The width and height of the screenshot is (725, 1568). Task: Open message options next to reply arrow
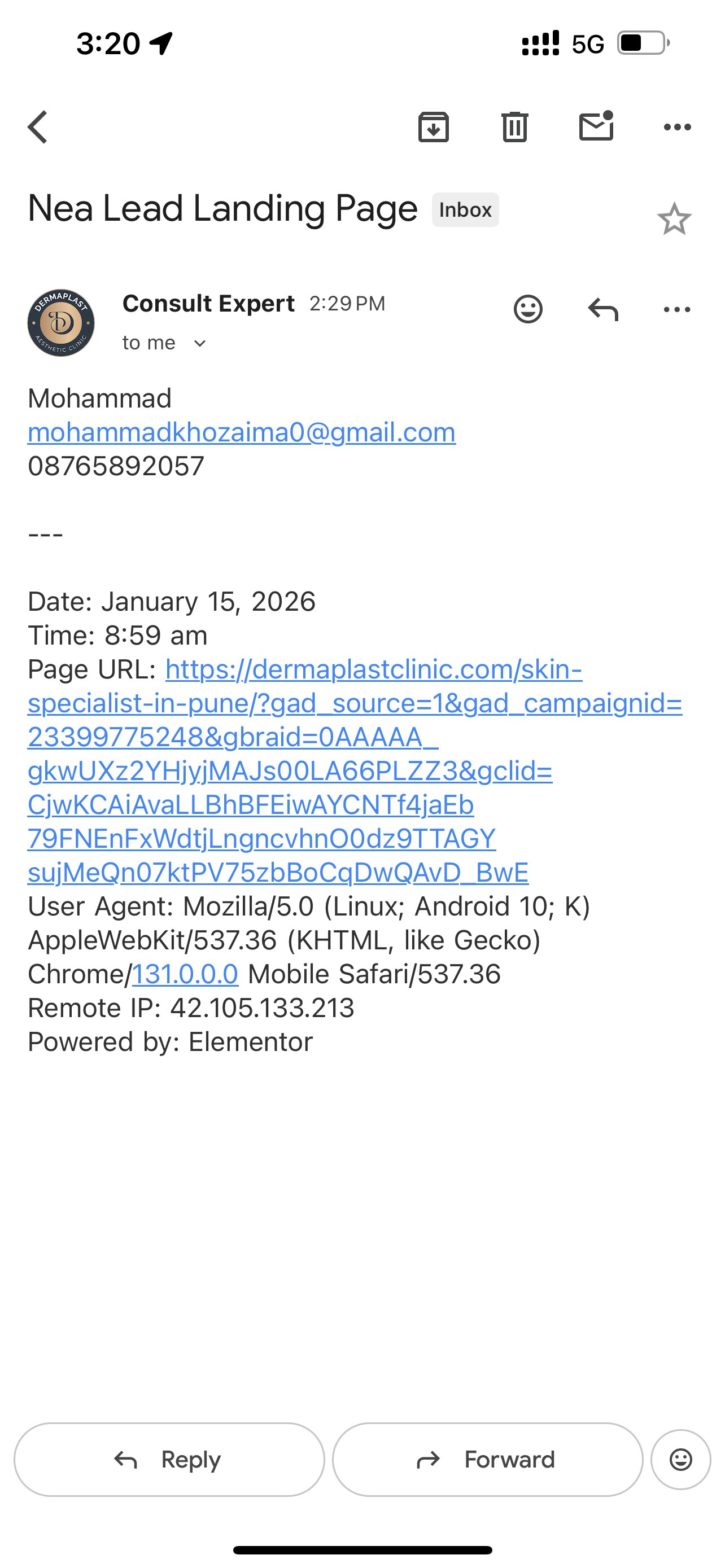tap(677, 309)
